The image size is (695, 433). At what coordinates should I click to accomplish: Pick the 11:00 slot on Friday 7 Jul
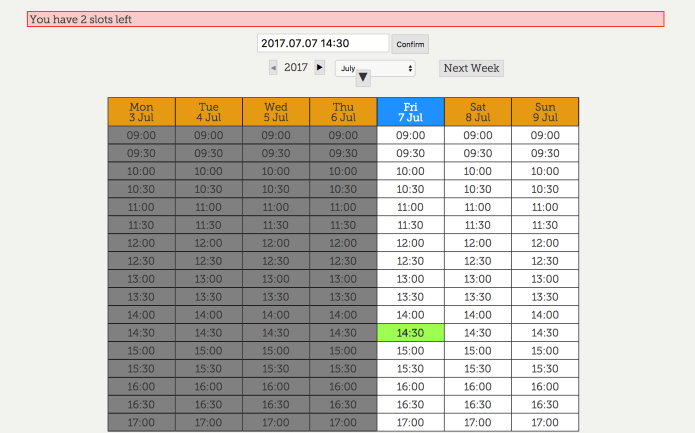point(410,207)
